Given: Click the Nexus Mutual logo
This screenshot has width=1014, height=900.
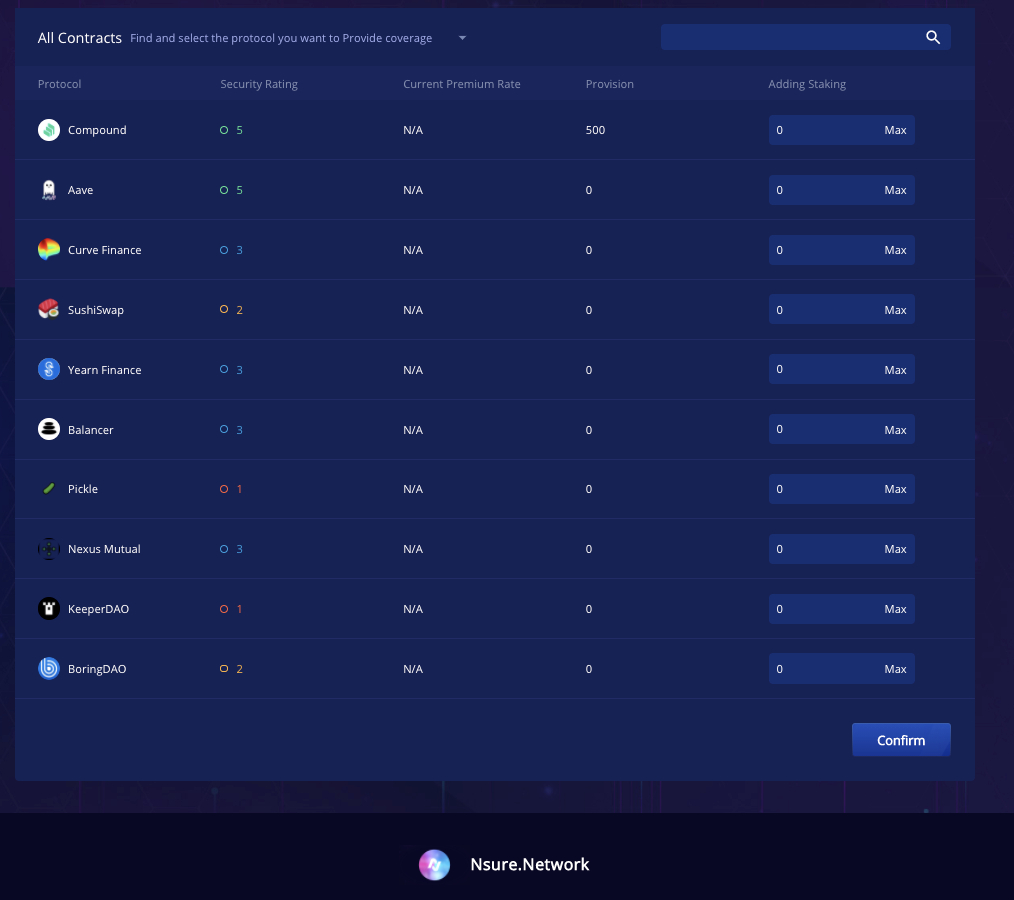Looking at the screenshot, I should point(49,549).
